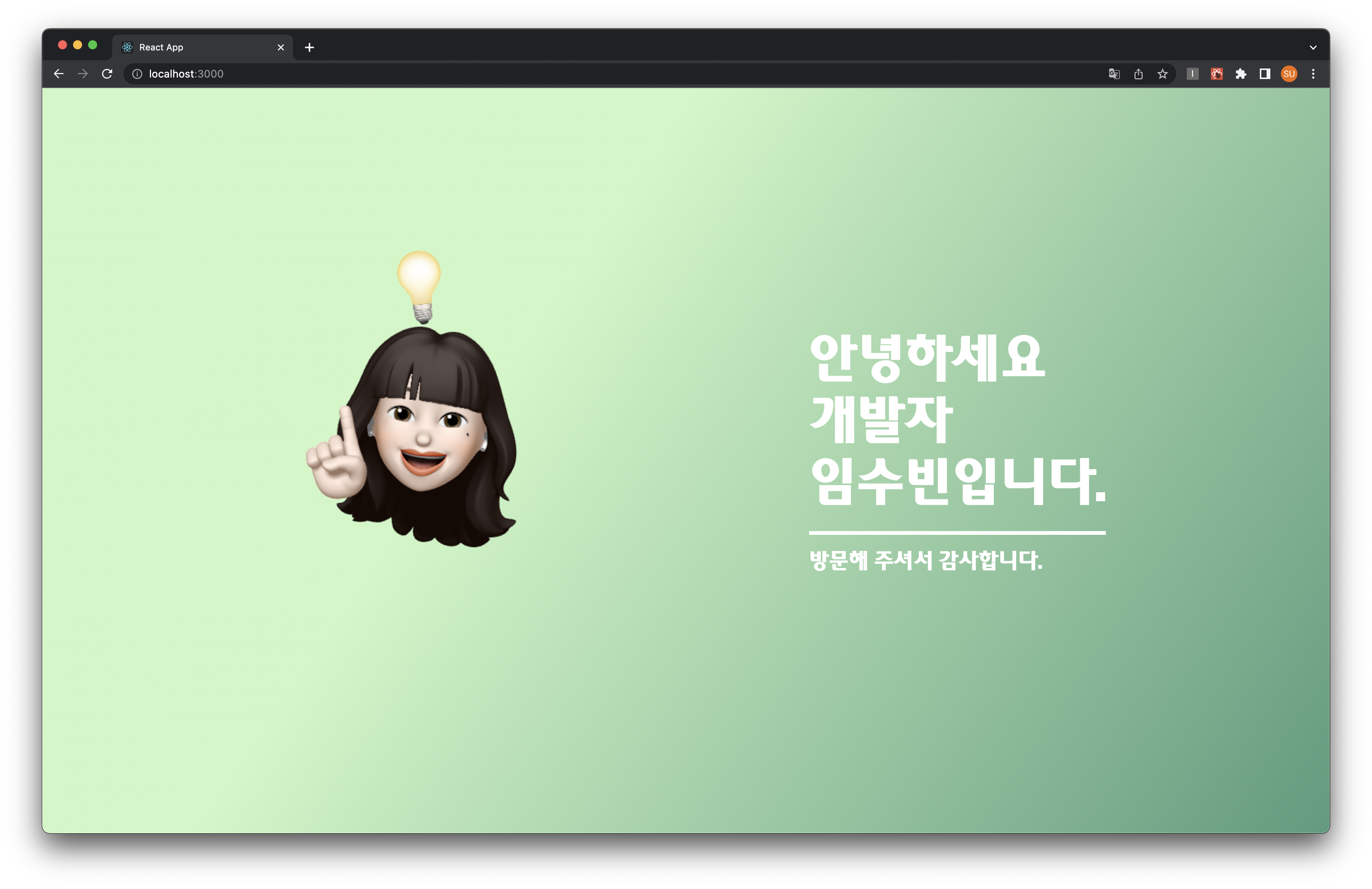Toggle the browser side panel
1372x889 pixels.
click(1265, 74)
